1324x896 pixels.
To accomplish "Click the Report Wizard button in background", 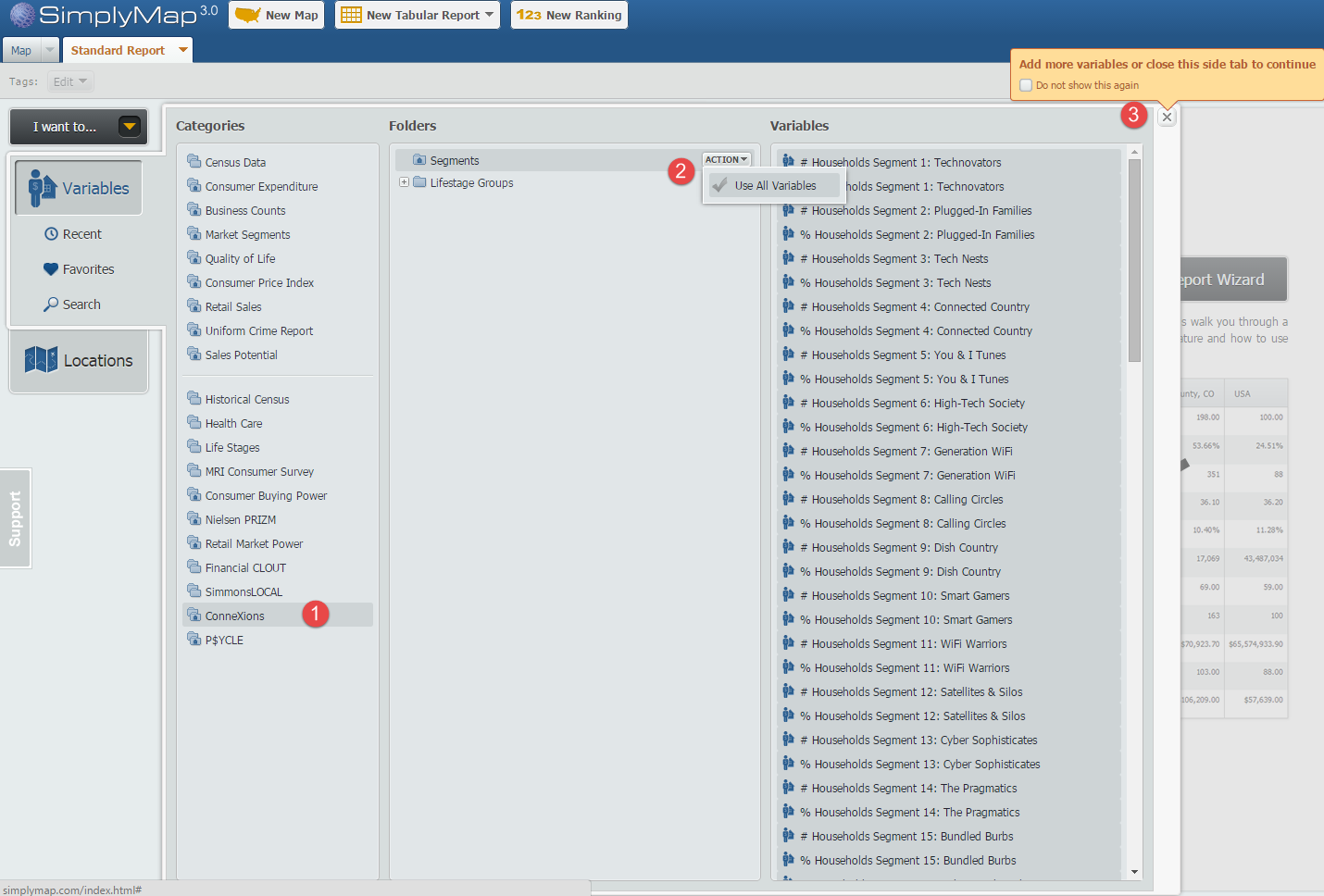I will pos(1234,280).
